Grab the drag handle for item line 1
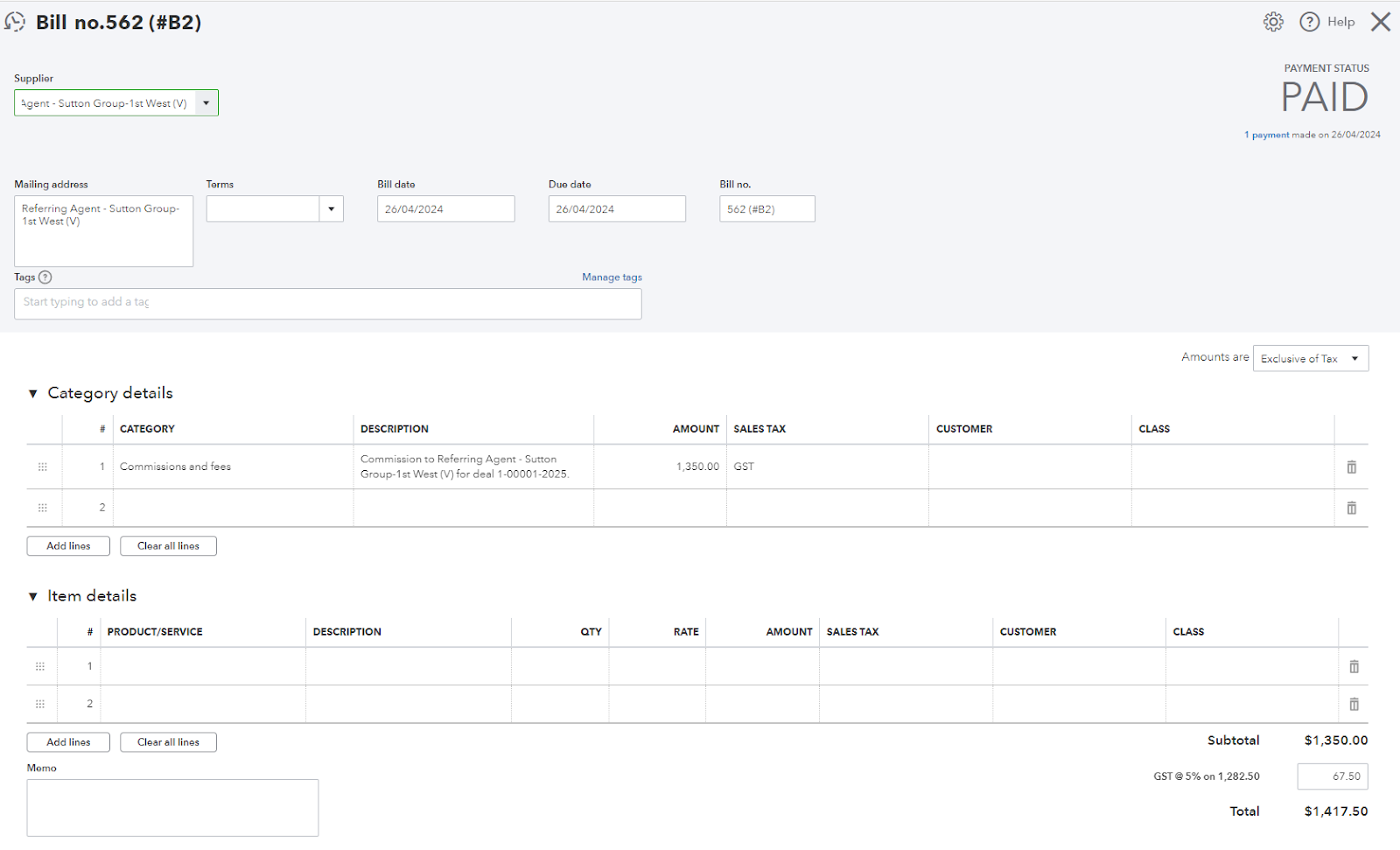The height and width of the screenshot is (850, 1400). [x=39, y=667]
